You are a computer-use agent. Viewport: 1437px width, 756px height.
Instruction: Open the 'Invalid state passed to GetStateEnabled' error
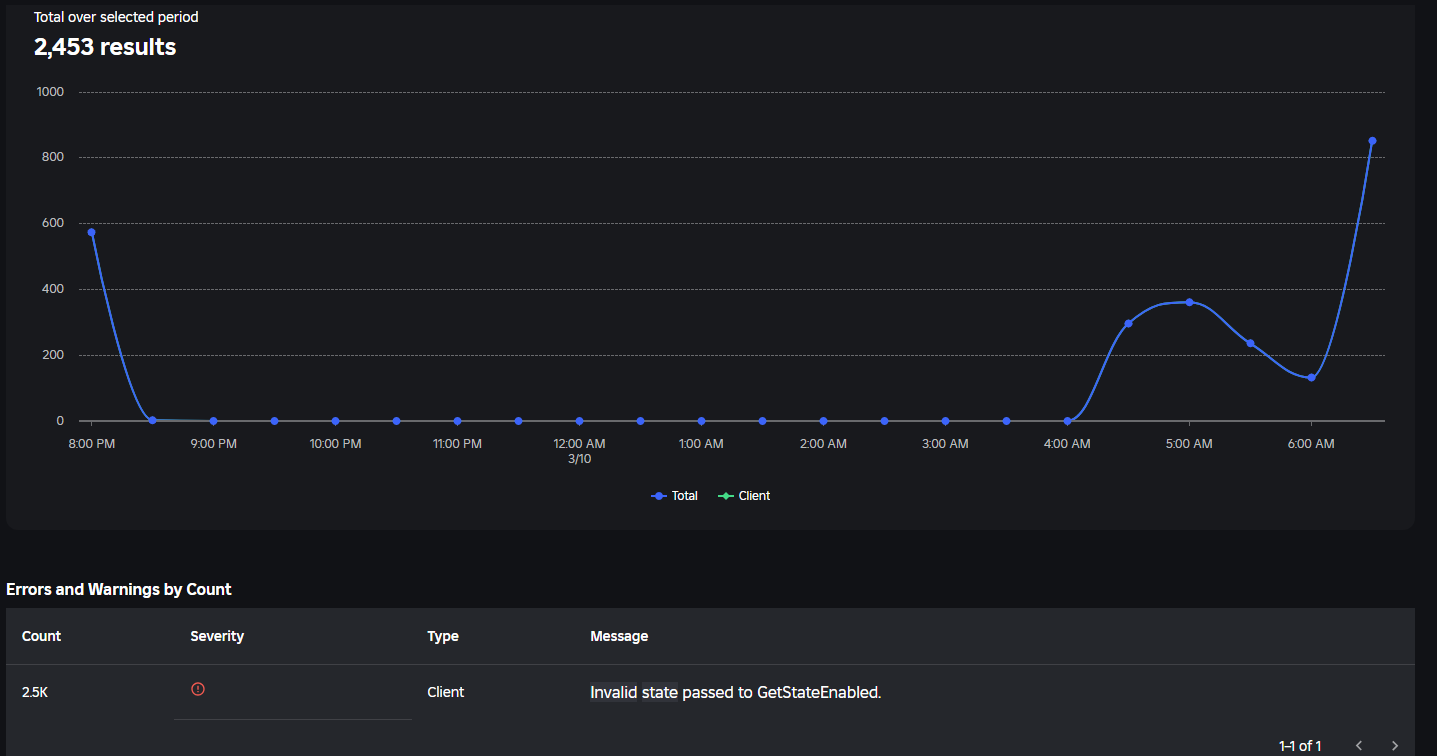point(735,692)
